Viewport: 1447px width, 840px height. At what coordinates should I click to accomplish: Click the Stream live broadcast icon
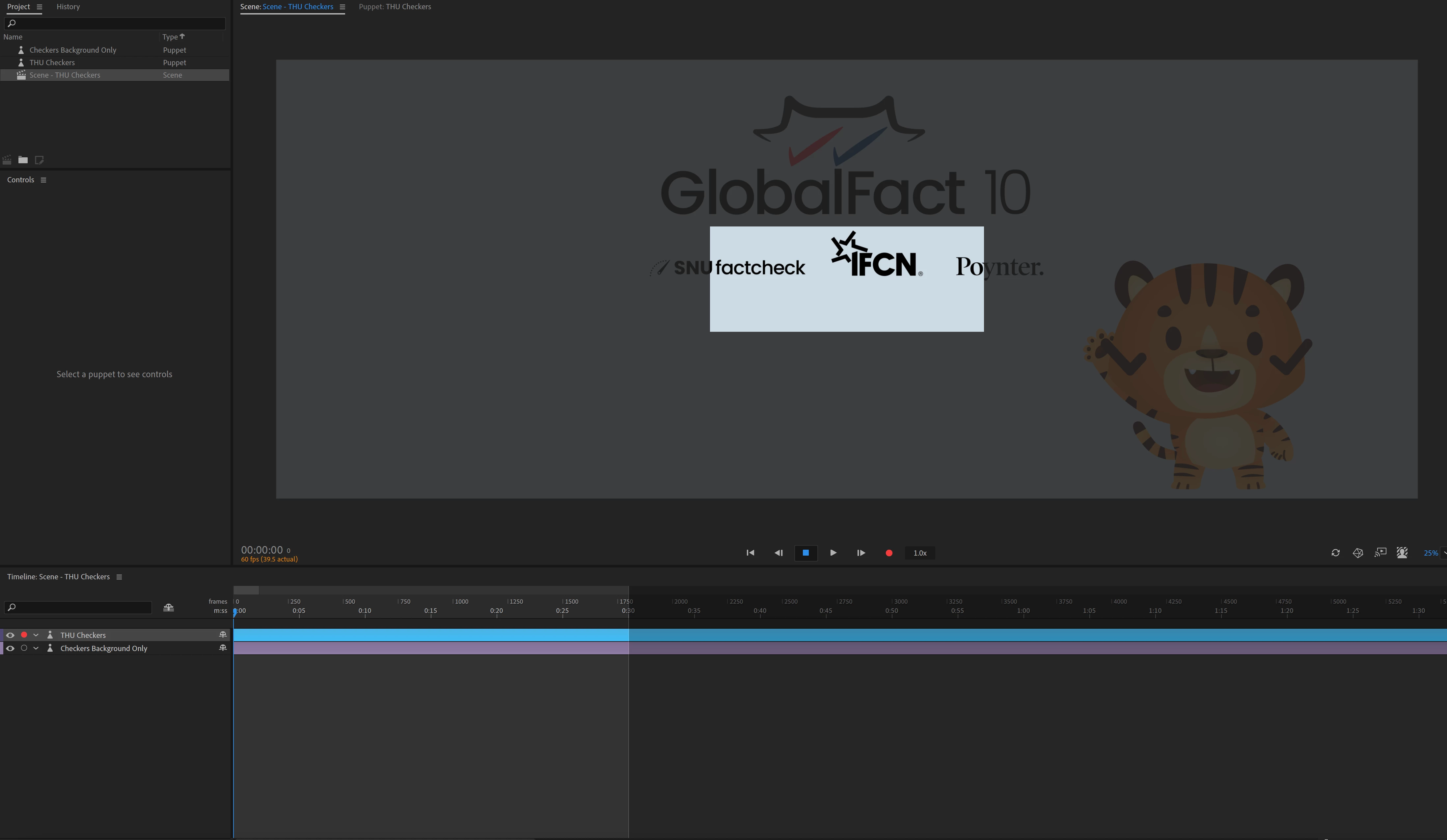pyautogui.click(x=1380, y=553)
